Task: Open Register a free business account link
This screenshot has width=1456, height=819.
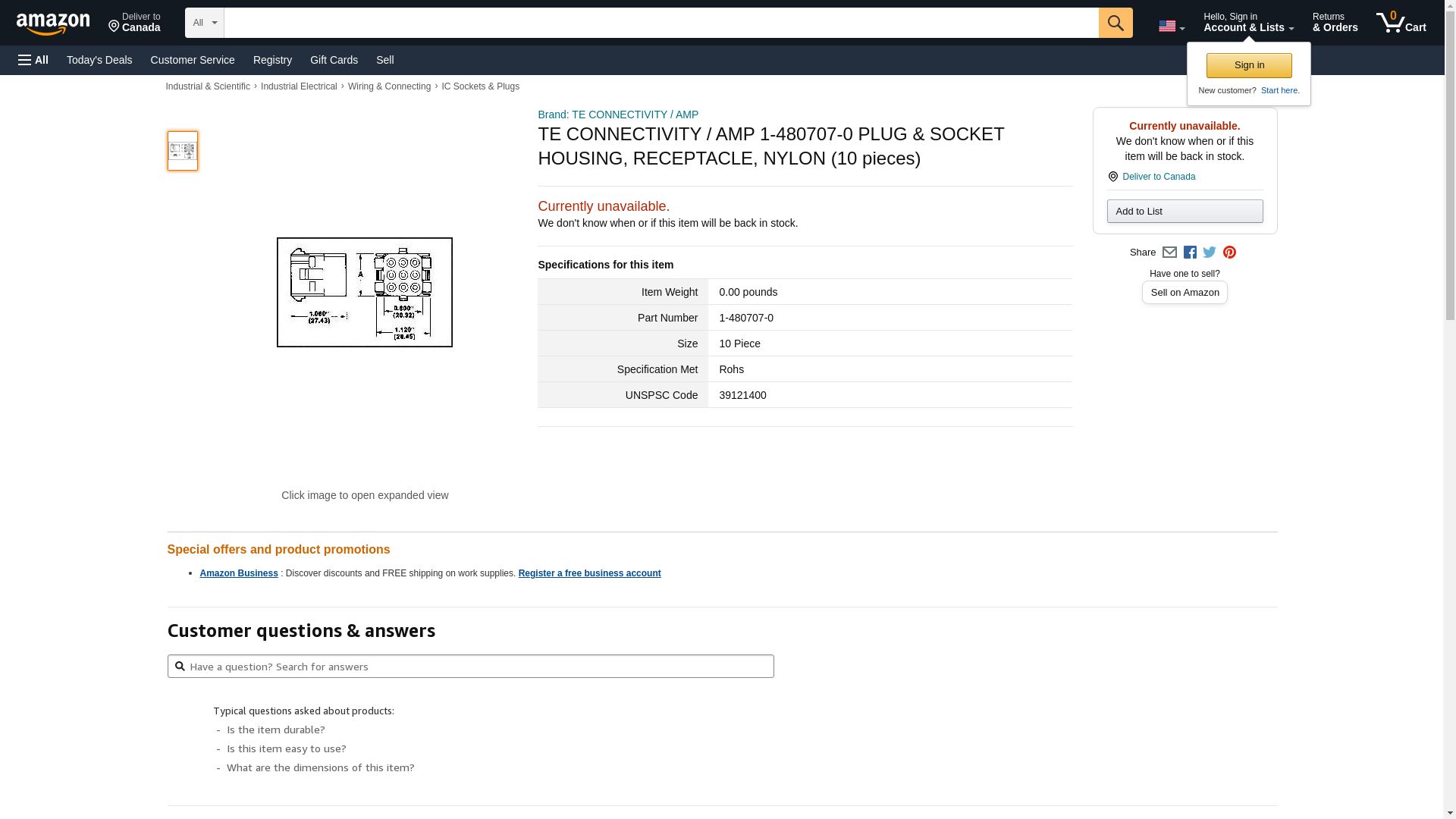Action: [x=589, y=573]
